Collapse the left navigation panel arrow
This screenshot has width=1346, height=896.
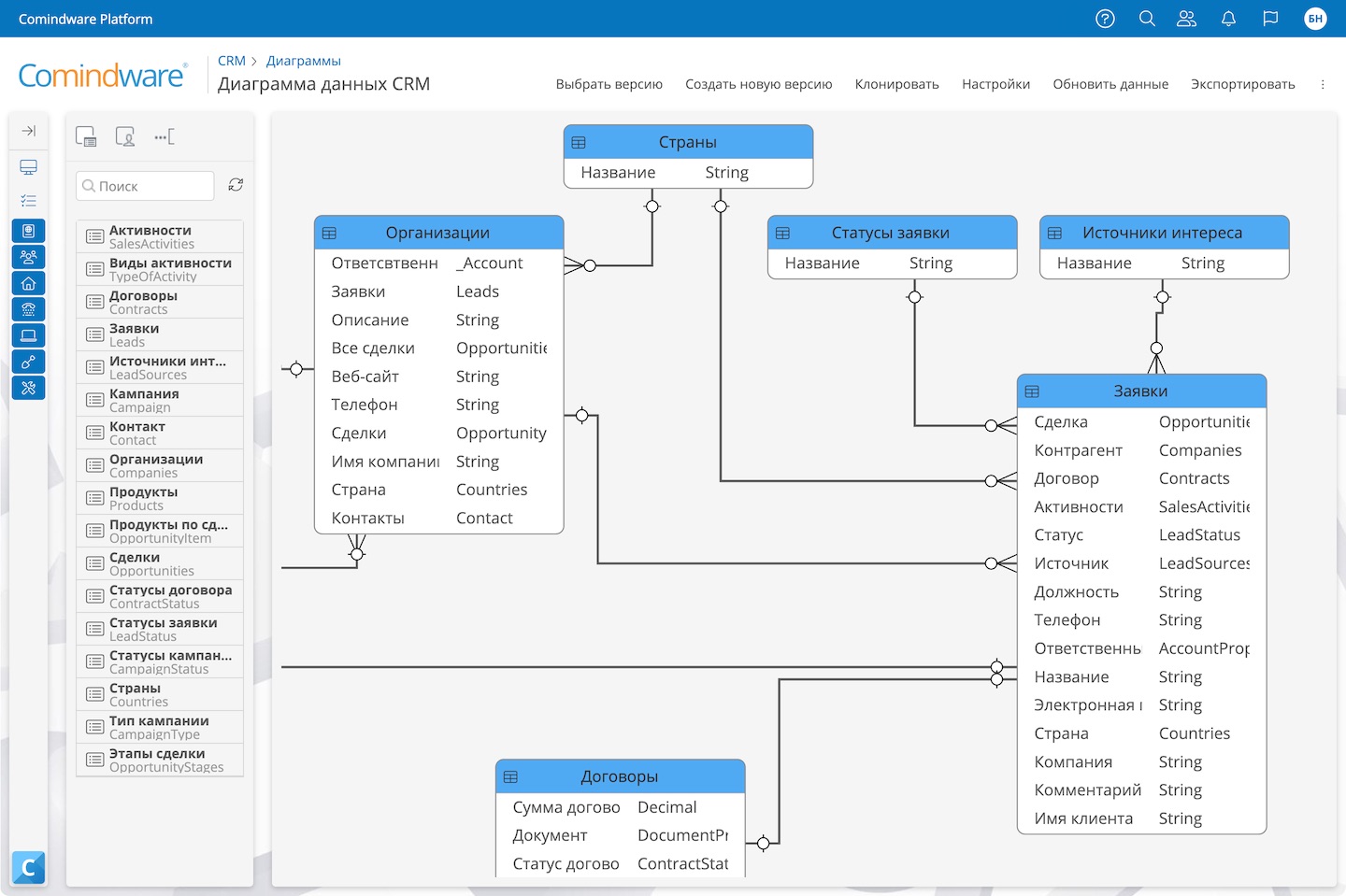click(29, 131)
